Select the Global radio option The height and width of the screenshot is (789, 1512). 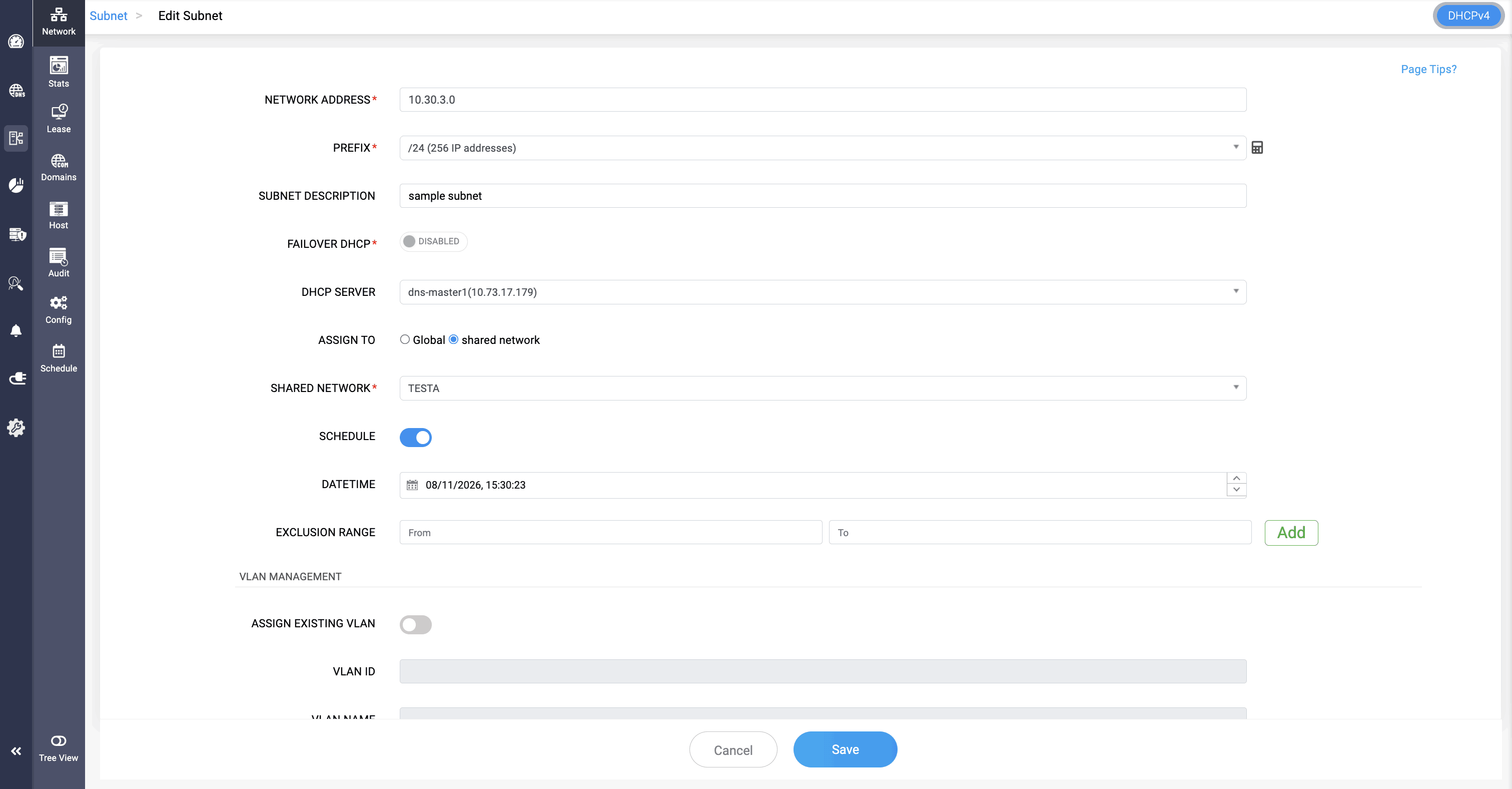(x=405, y=339)
